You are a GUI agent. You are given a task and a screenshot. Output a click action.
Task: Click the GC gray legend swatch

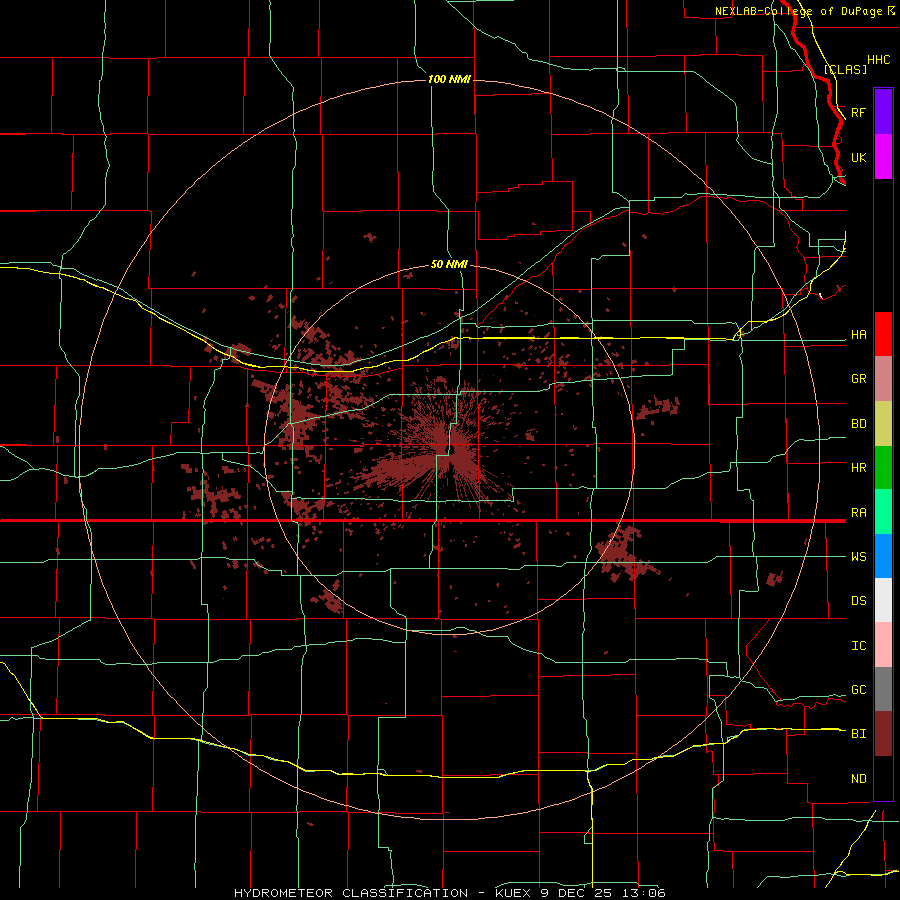pyautogui.click(x=883, y=689)
